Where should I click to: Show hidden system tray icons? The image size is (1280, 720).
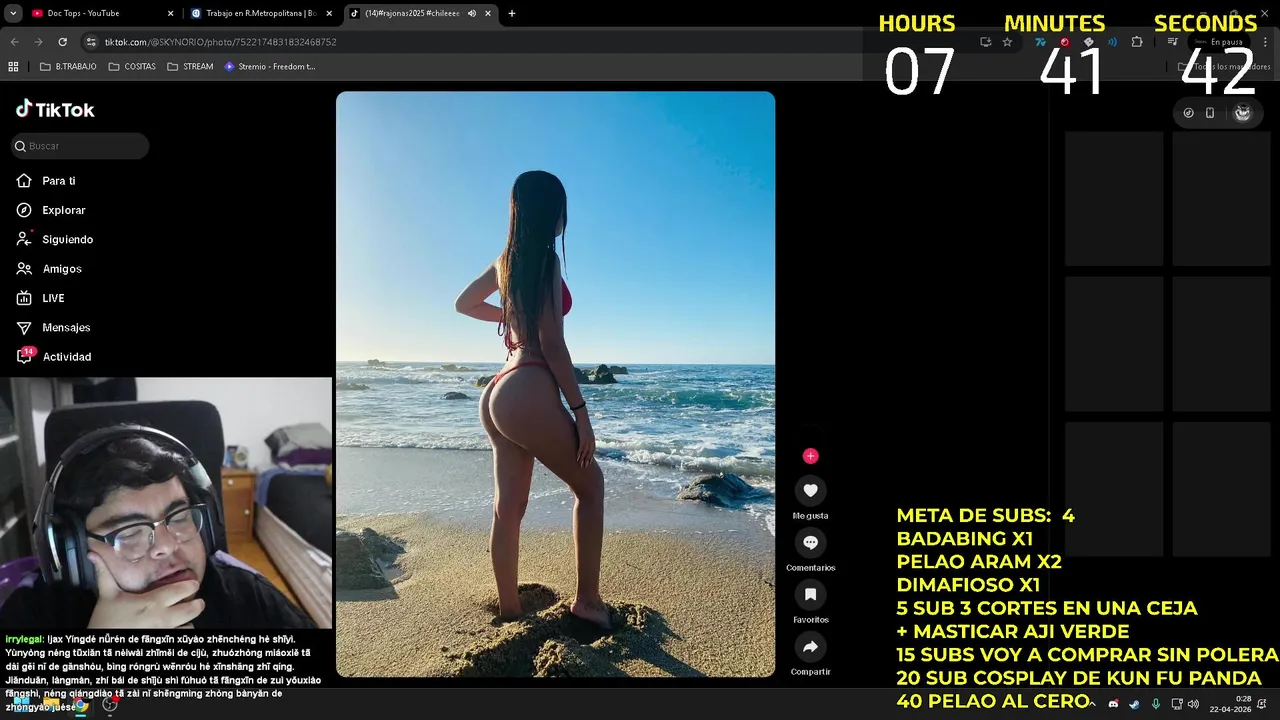[1092, 704]
